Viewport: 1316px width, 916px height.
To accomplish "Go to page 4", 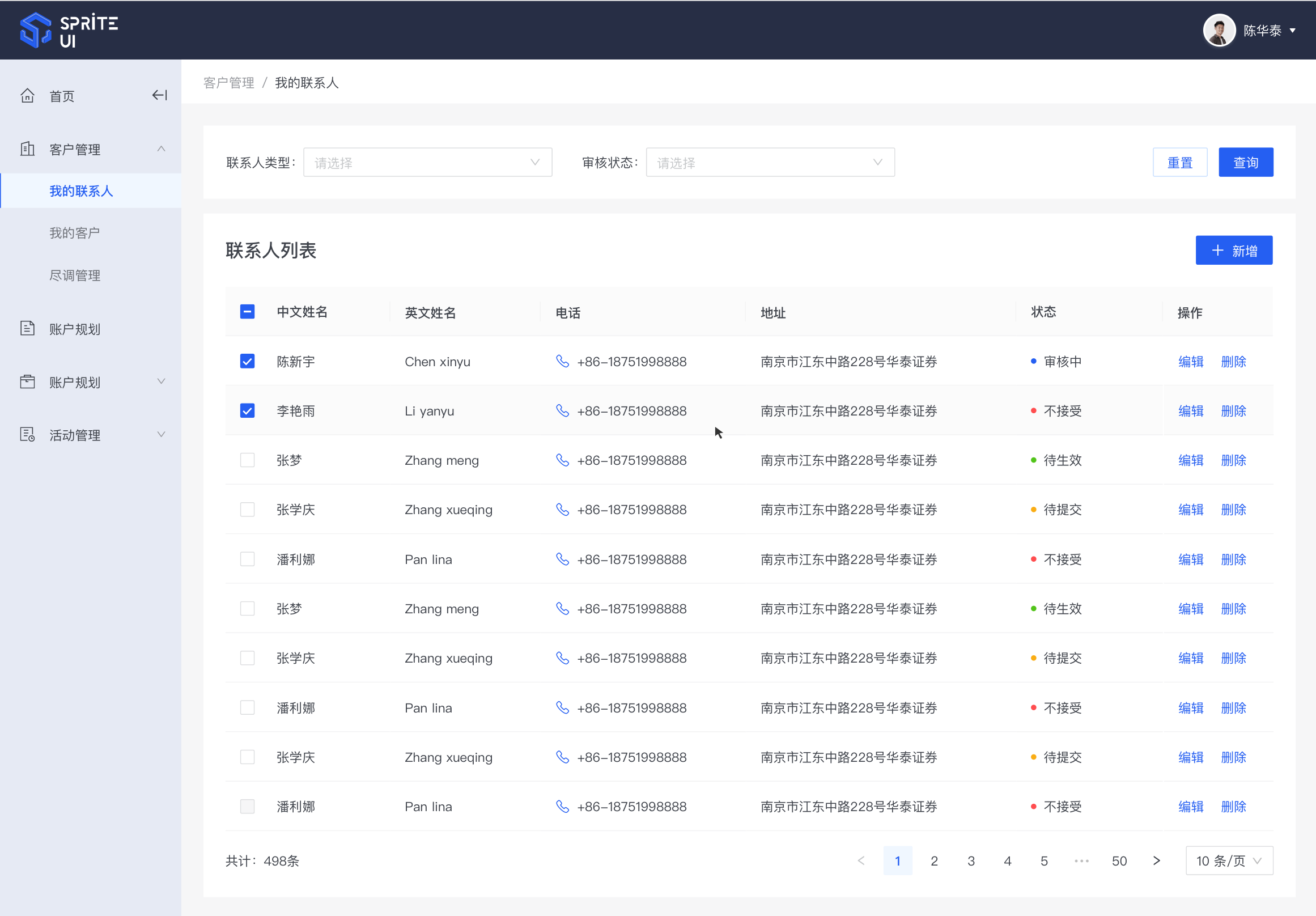I will (1007, 860).
